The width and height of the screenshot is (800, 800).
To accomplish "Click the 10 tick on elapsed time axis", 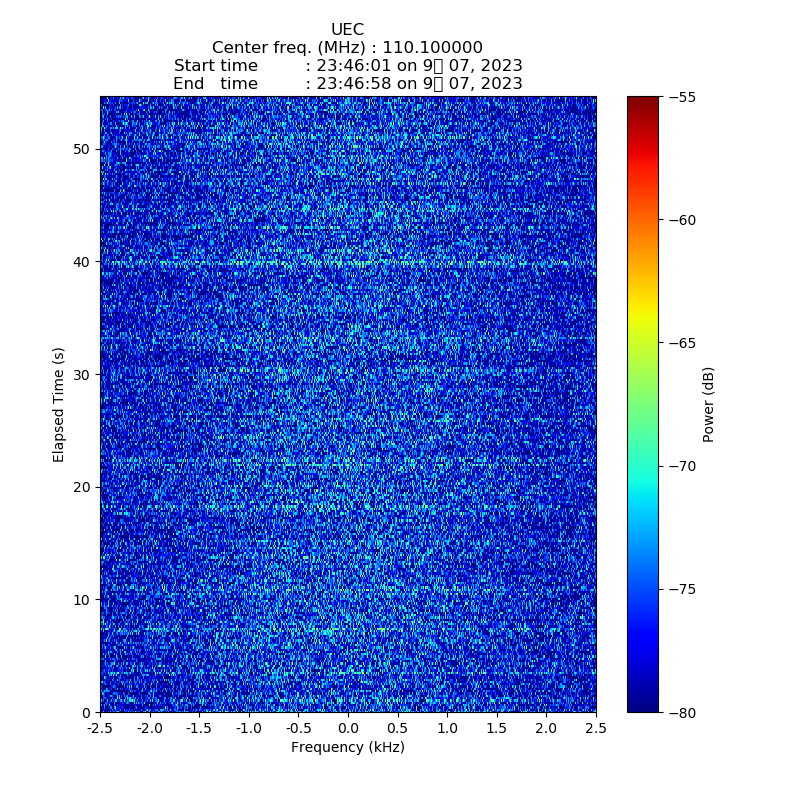I will click(82, 599).
